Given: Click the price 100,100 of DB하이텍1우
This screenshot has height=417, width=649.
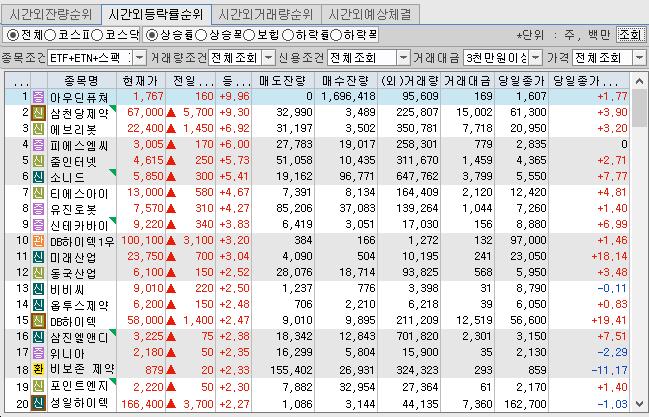Looking at the screenshot, I should (x=143, y=241).
